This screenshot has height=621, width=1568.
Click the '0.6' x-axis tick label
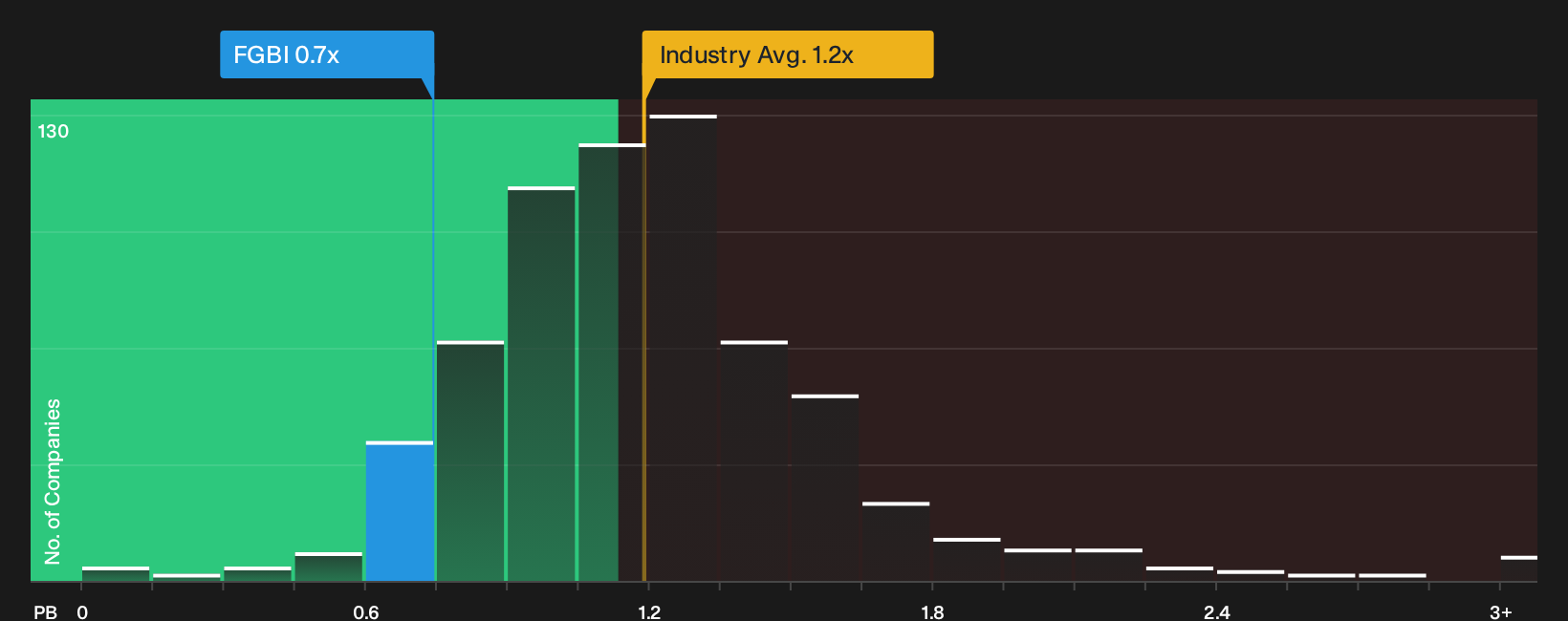(366, 611)
